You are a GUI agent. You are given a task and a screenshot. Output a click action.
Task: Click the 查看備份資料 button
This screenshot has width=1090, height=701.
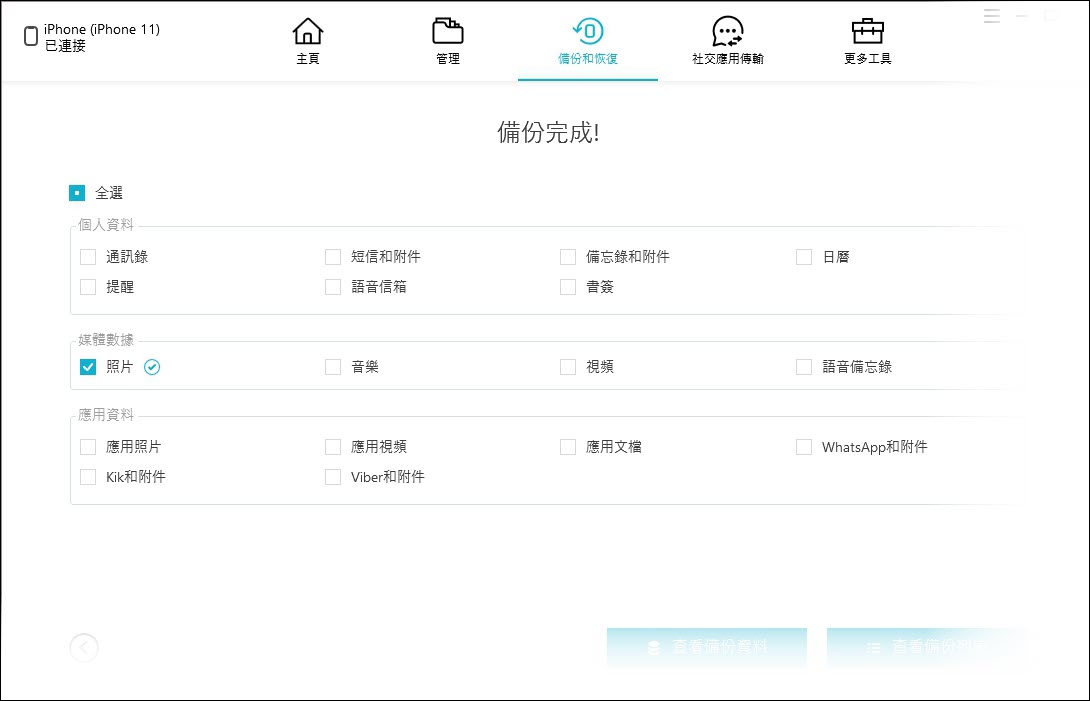(706, 648)
